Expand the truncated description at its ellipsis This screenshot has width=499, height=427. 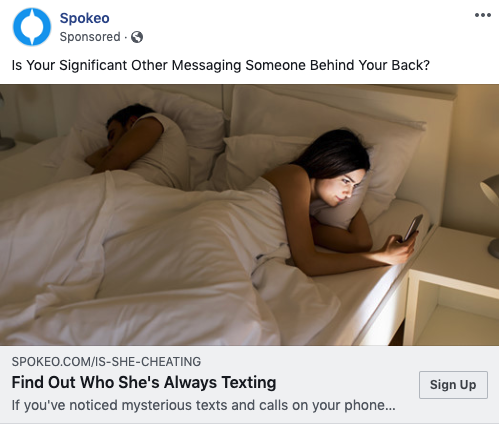pyautogui.click(x=390, y=406)
